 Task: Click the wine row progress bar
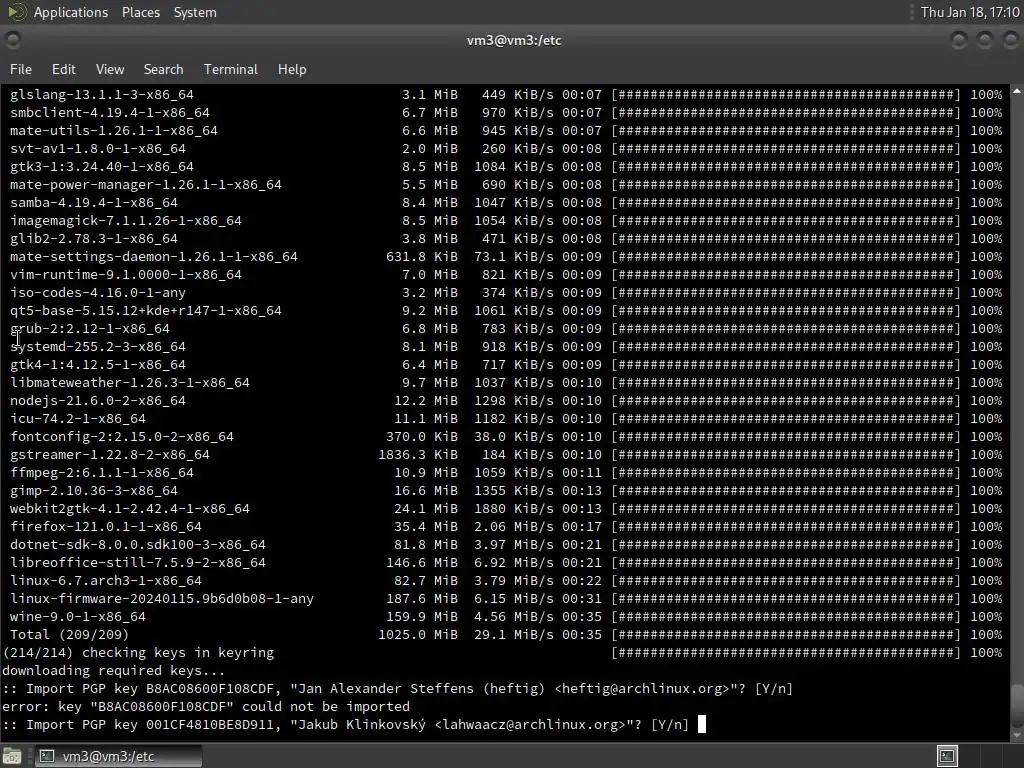point(786,616)
